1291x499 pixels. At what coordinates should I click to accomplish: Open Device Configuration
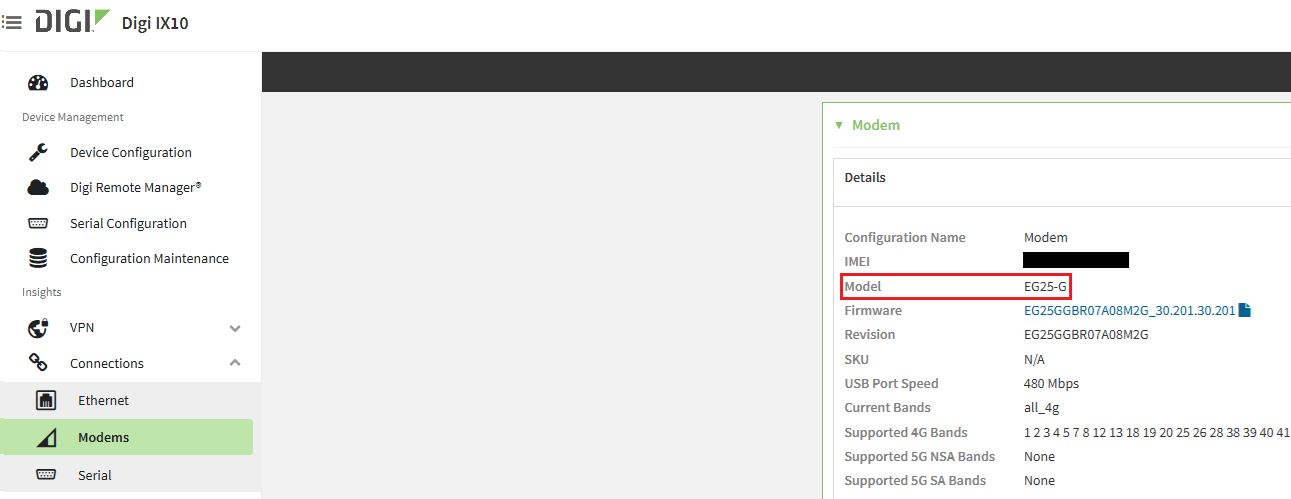click(131, 153)
